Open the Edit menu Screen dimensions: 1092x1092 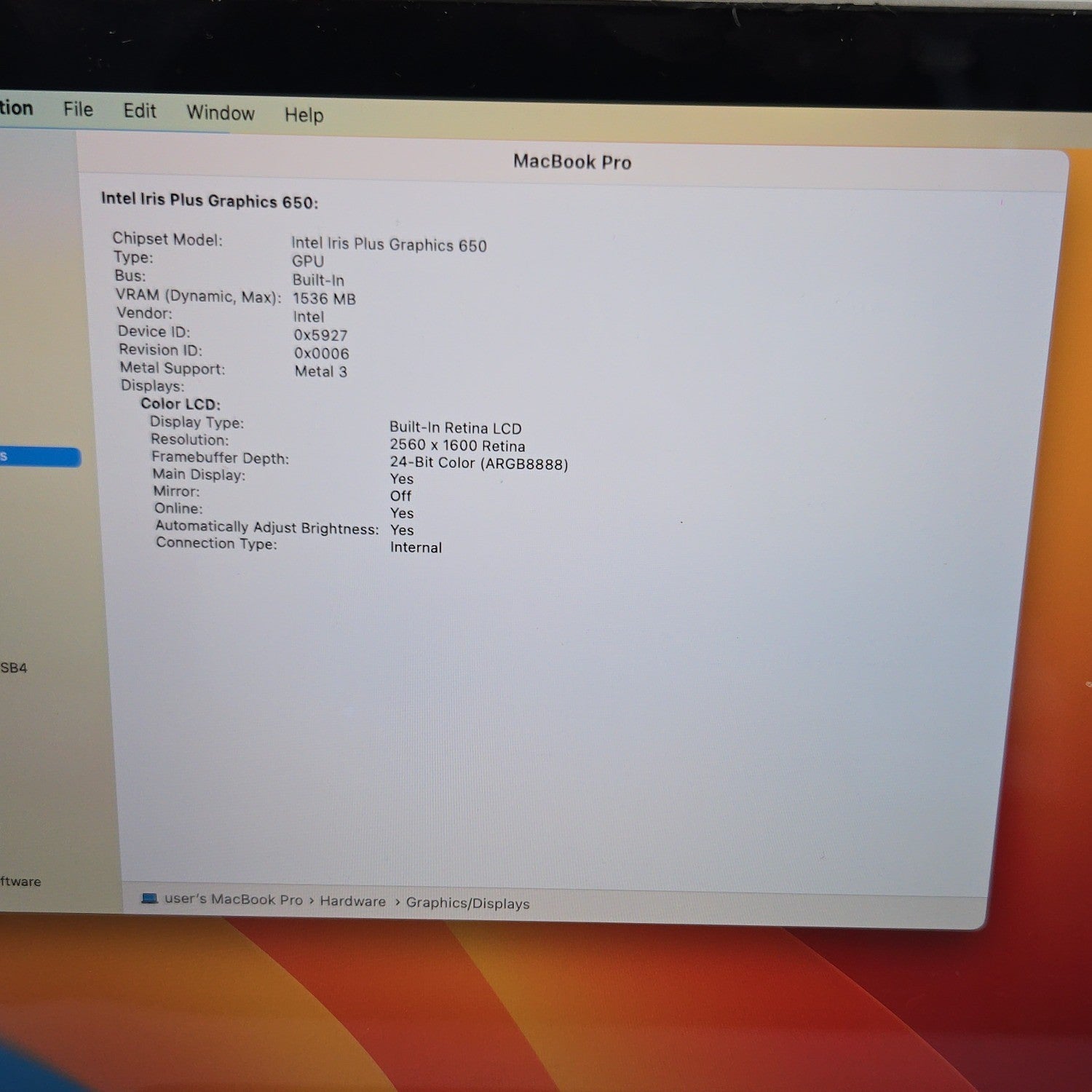[140, 111]
